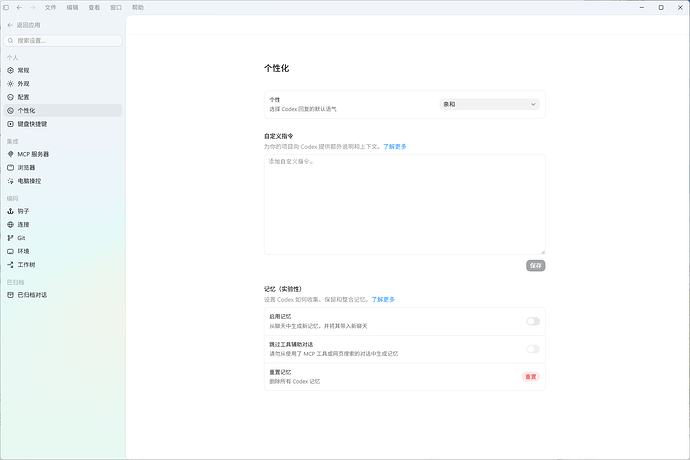Select the 个性化 sidebar icon
690x460 pixels.
11,110
